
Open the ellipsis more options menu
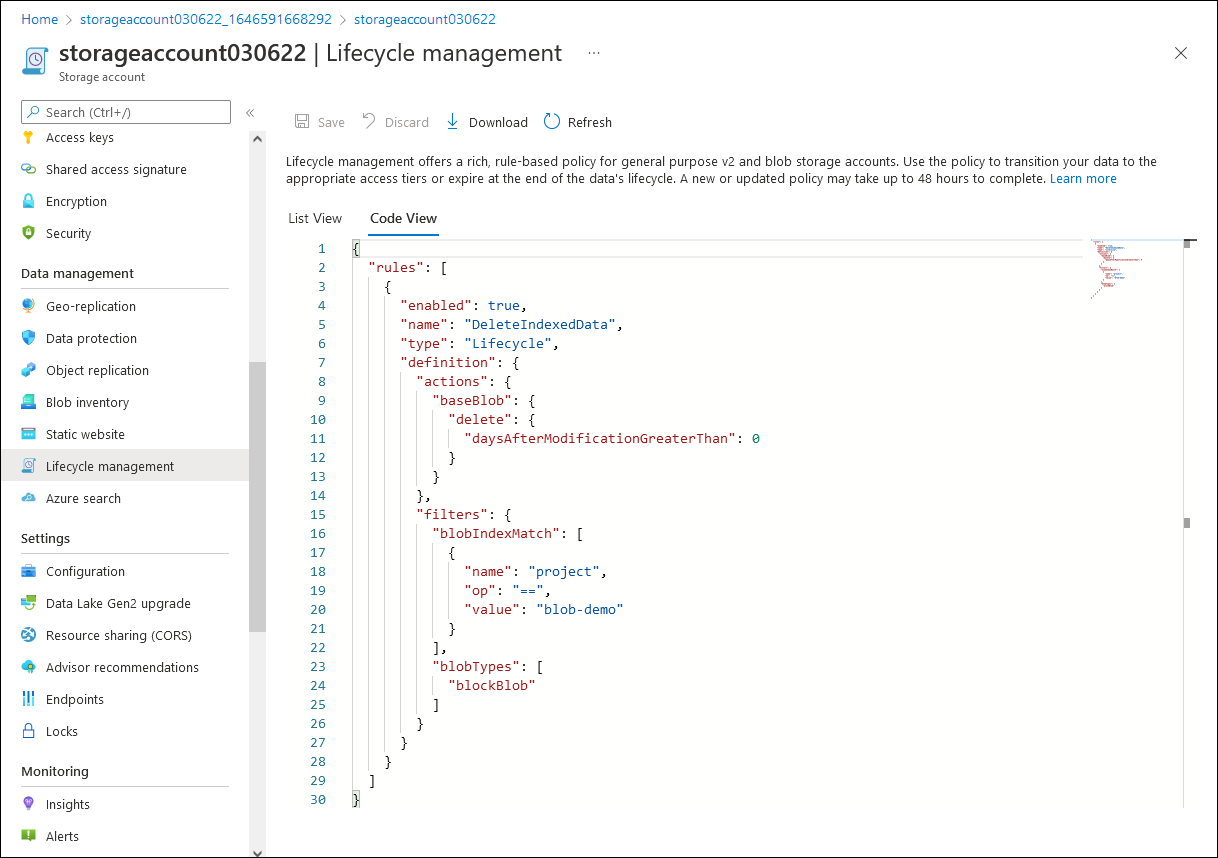[x=594, y=53]
